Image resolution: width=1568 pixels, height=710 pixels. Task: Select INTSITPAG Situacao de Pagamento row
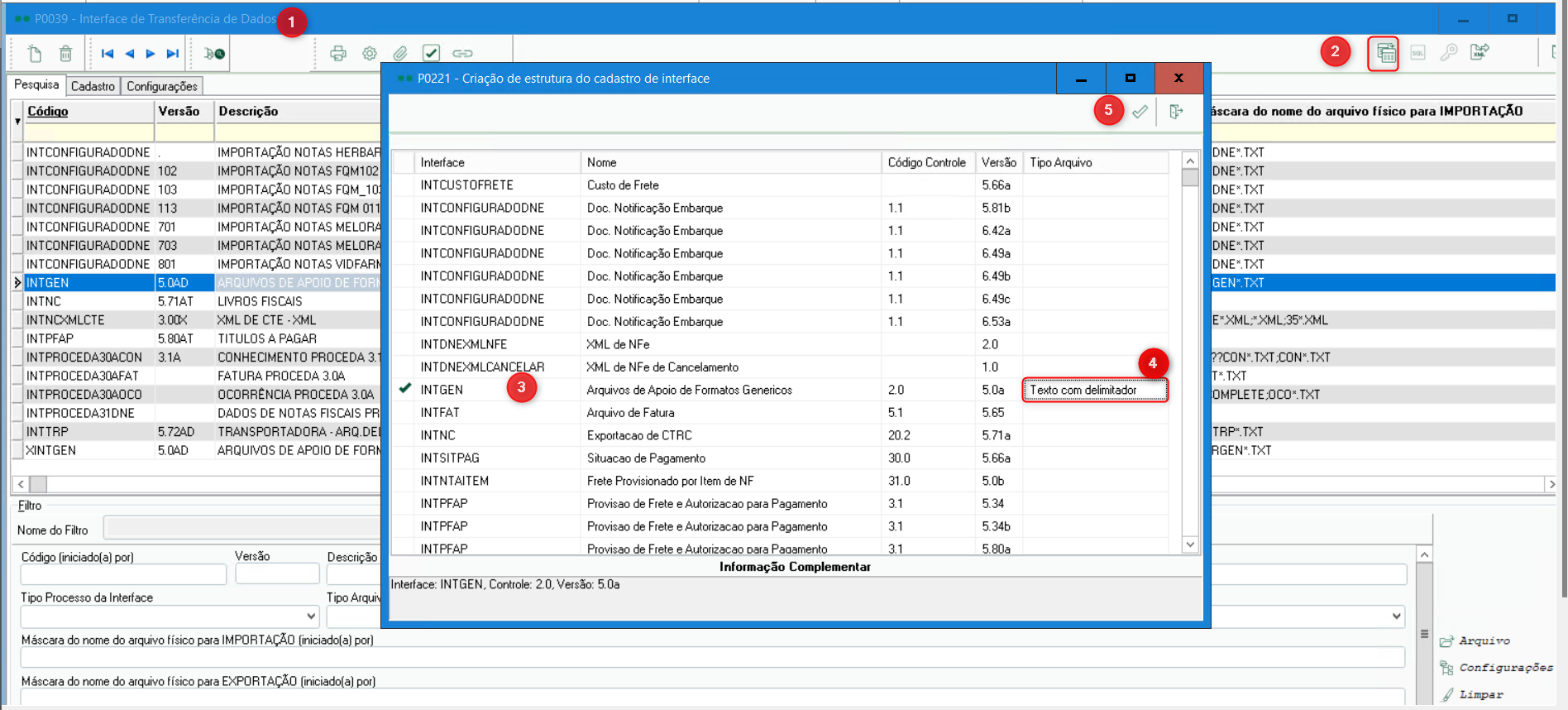point(780,458)
